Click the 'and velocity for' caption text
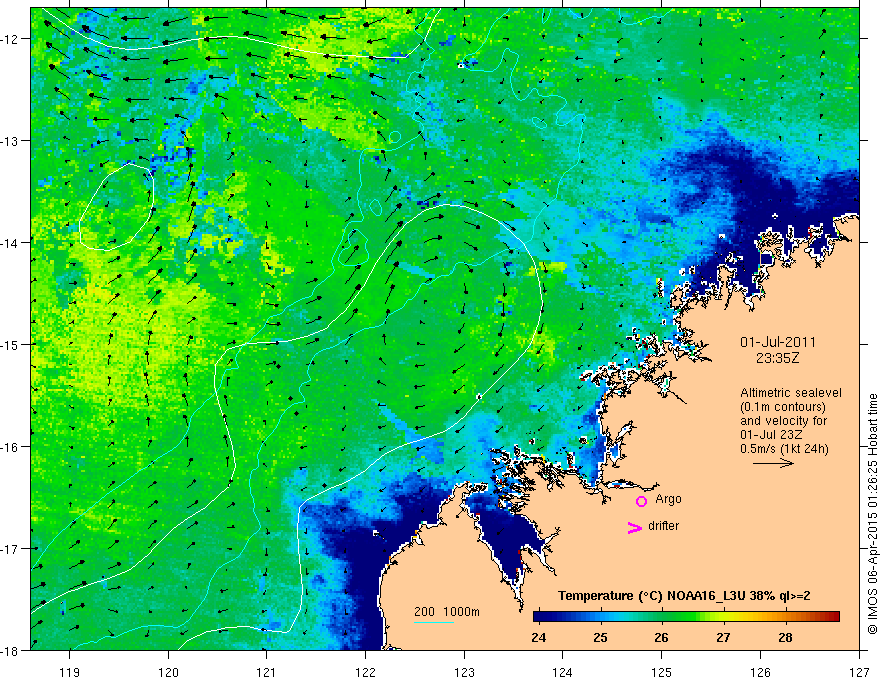 [783, 421]
